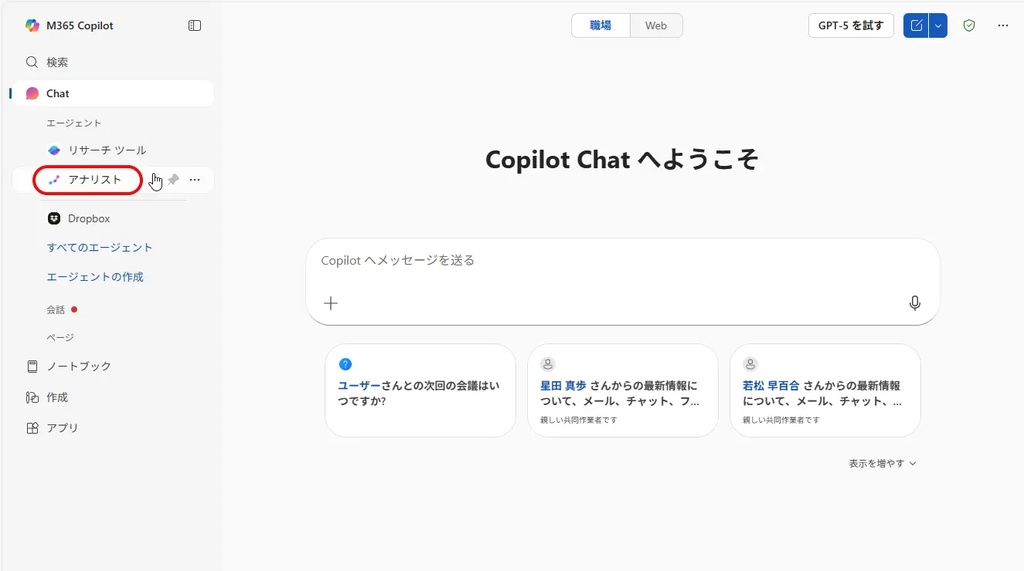Click the Copilot message input field
Screen dimensions: 1024x571
pyautogui.click(x=620, y=260)
